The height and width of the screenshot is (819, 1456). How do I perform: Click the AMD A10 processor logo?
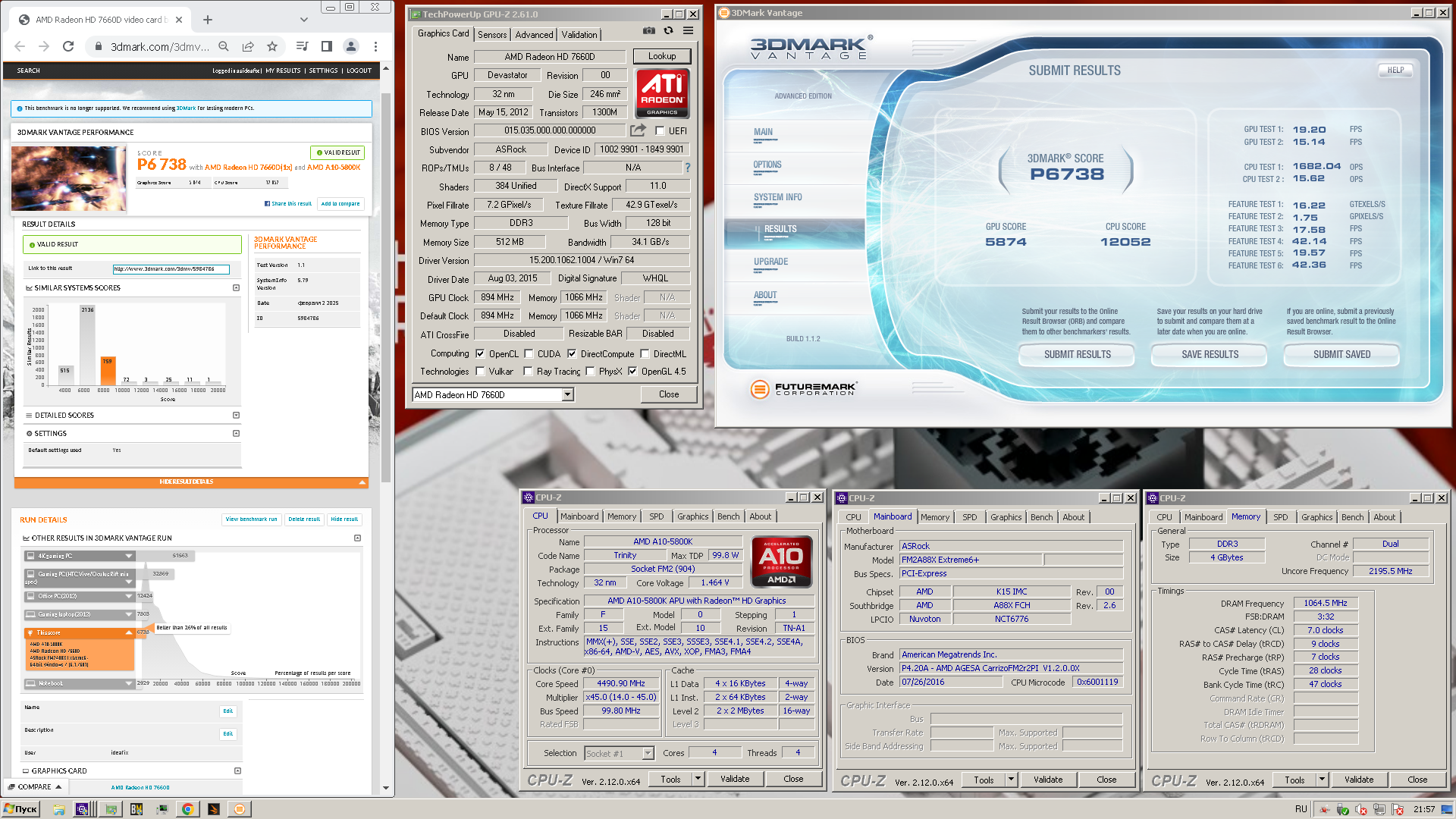pyautogui.click(x=781, y=562)
